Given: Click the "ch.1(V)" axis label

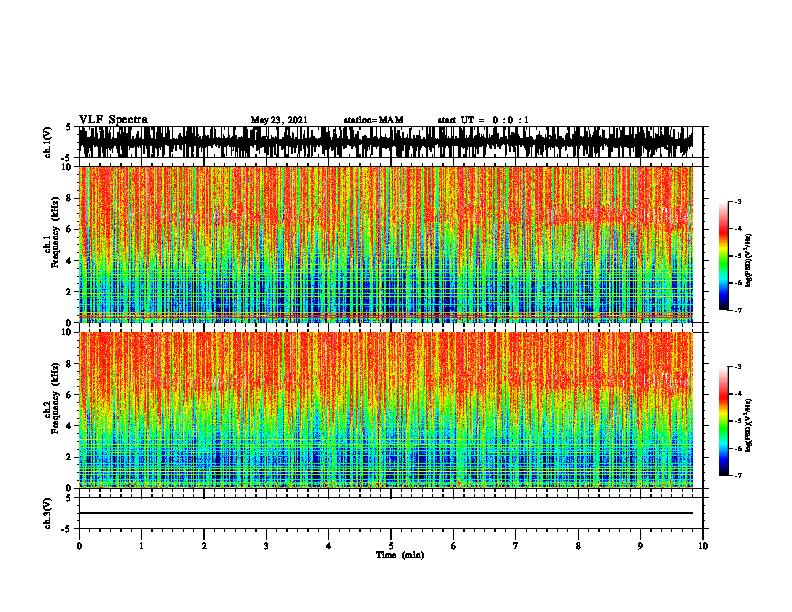Looking at the screenshot, I should (48, 142).
